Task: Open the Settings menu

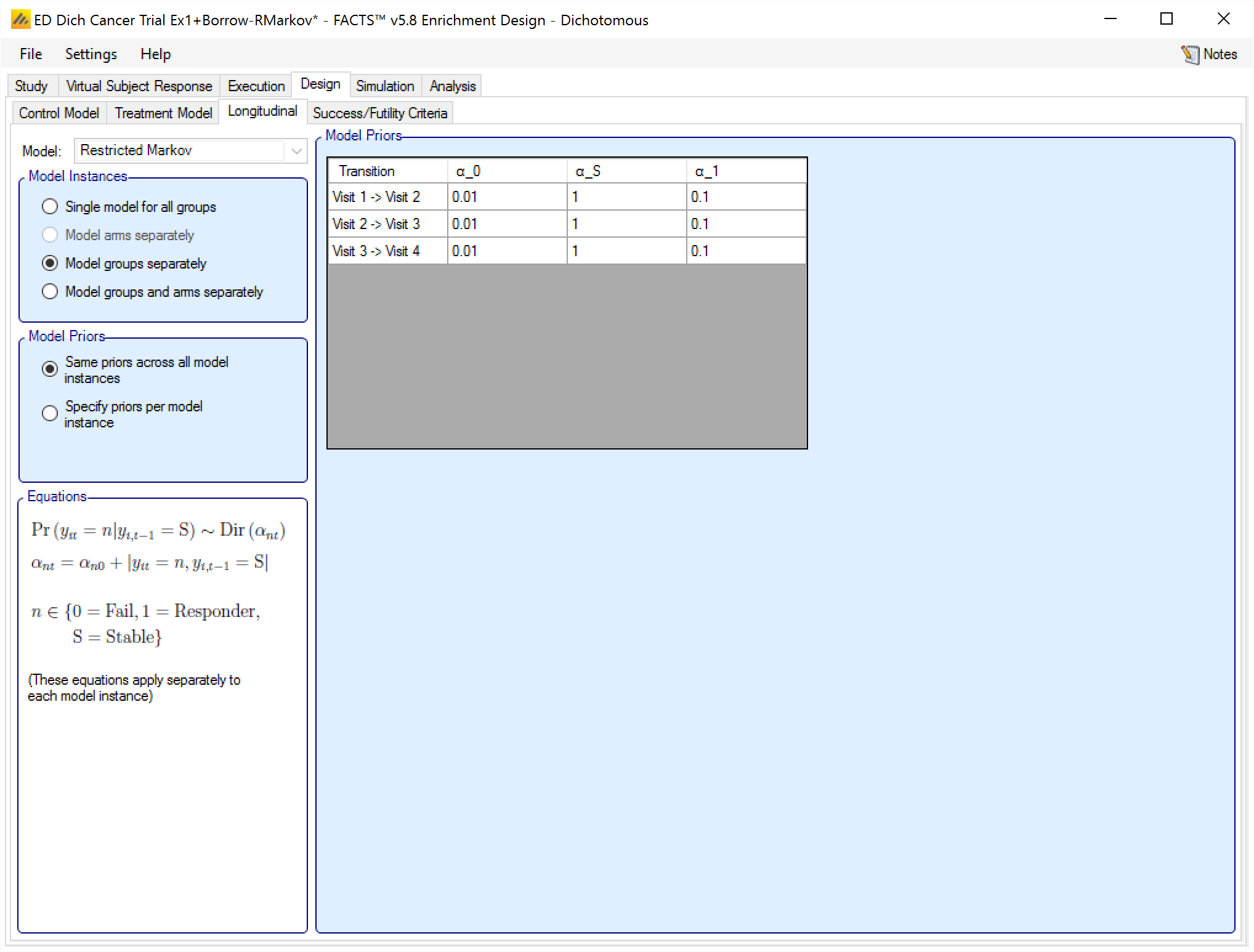Action: click(x=91, y=54)
